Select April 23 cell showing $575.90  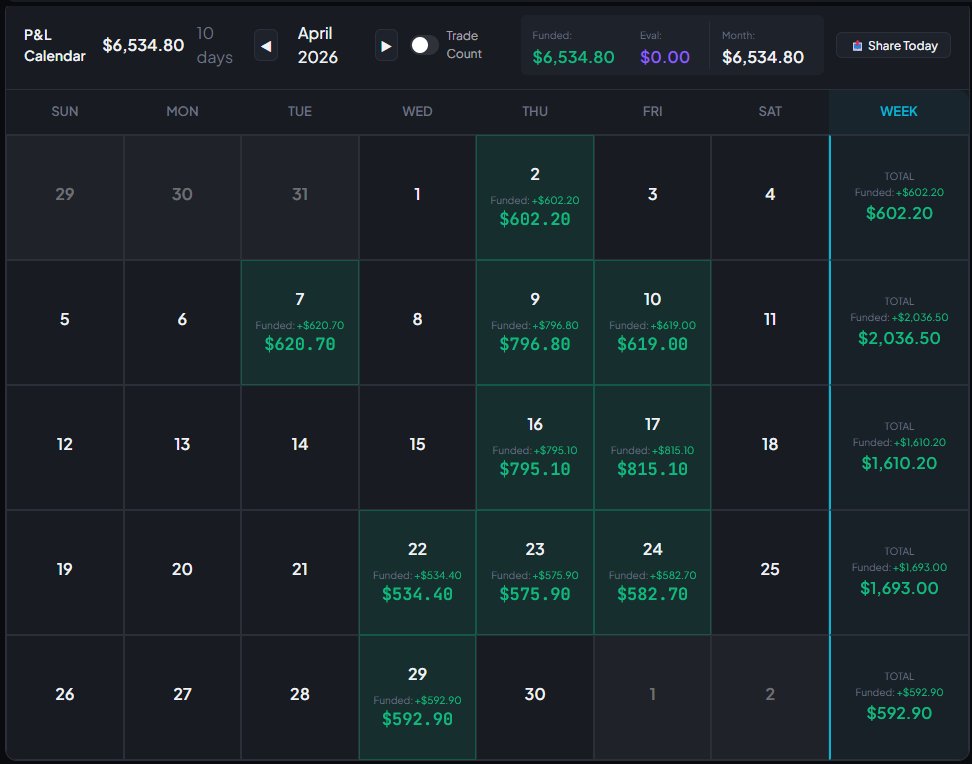pyautogui.click(x=535, y=572)
